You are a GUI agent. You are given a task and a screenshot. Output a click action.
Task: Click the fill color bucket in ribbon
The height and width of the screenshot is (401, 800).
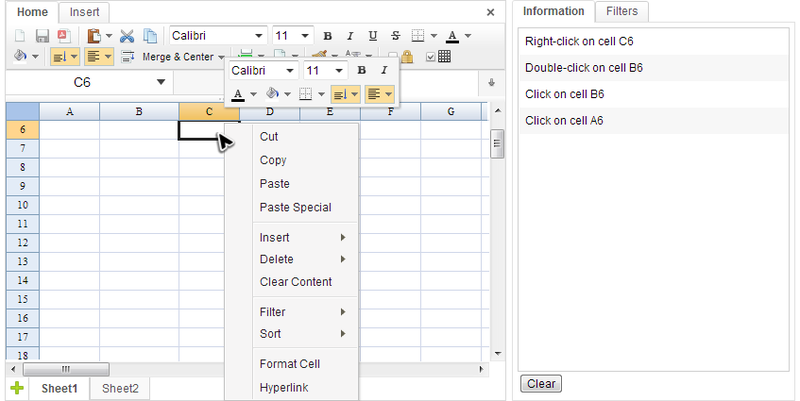click(x=20, y=56)
